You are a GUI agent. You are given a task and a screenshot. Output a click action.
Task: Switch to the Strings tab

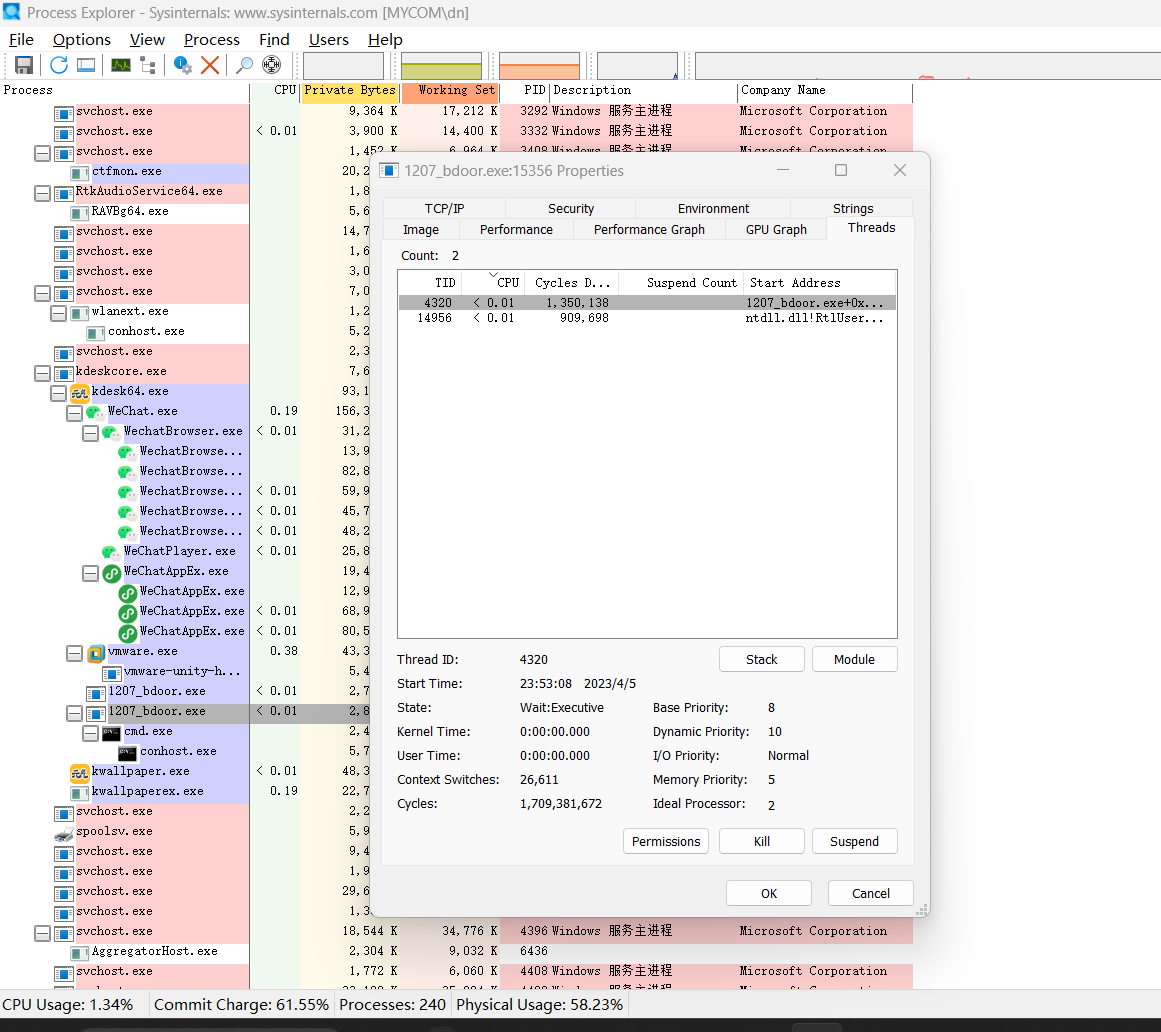pyautogui.click(x=852, y=208)
